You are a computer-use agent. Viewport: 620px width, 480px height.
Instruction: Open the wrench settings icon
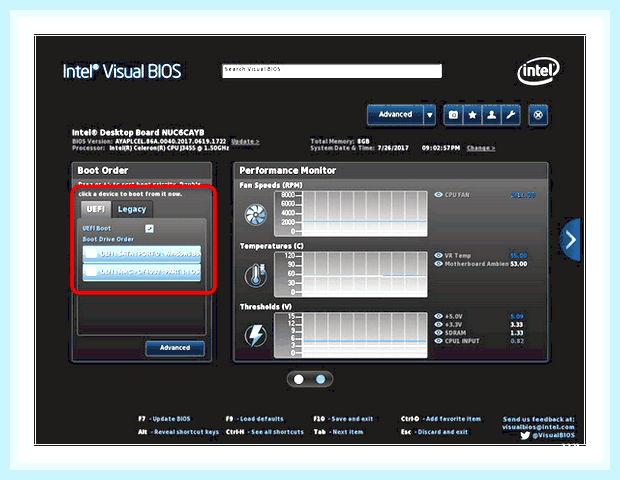(x=510, y=115)
